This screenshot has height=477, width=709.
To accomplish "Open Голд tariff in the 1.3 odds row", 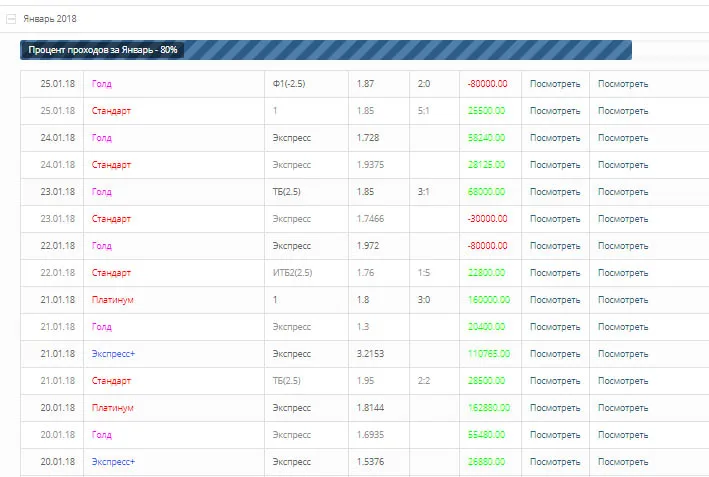I will pos(102,327).
